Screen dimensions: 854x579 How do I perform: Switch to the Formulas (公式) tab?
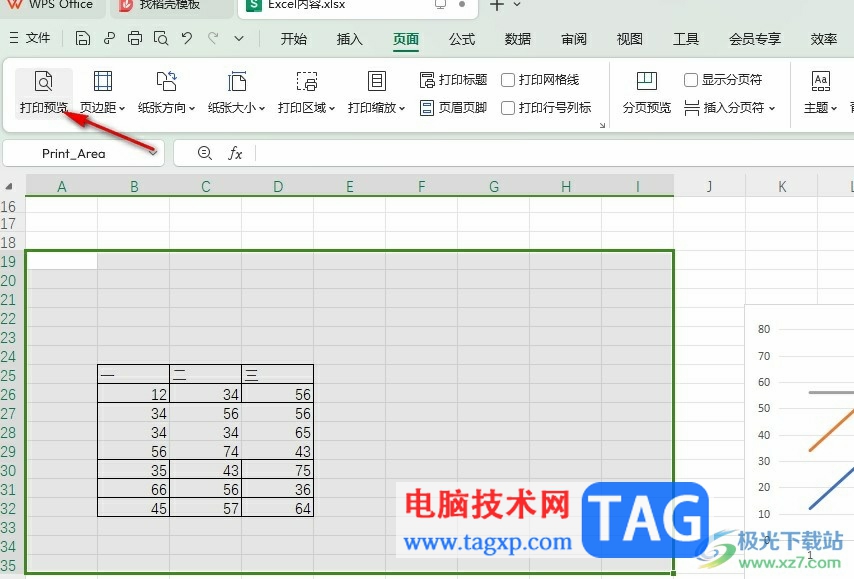(462, 39)
